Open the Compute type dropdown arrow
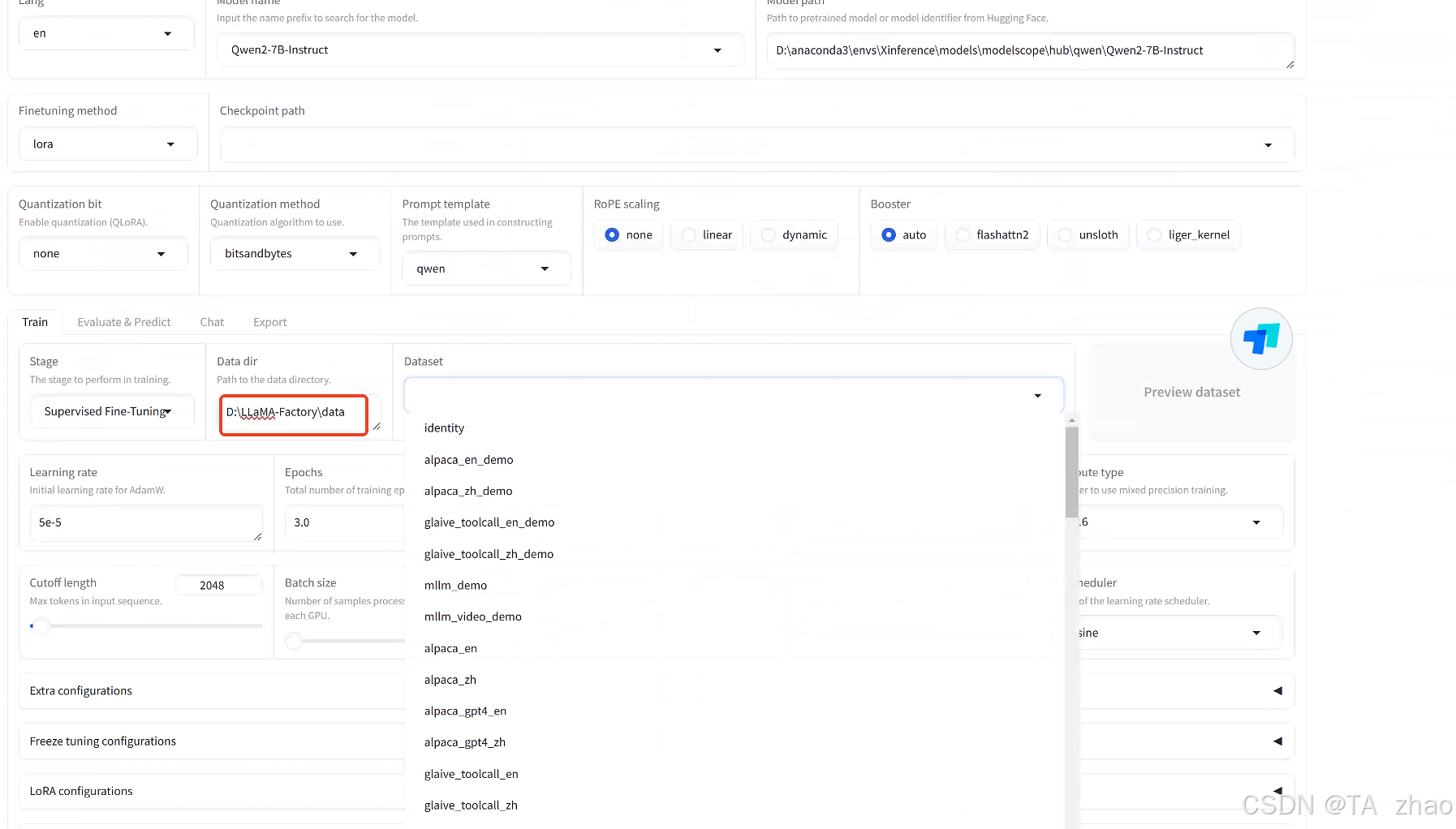The image size is (1456, 829). [1256, 522]
